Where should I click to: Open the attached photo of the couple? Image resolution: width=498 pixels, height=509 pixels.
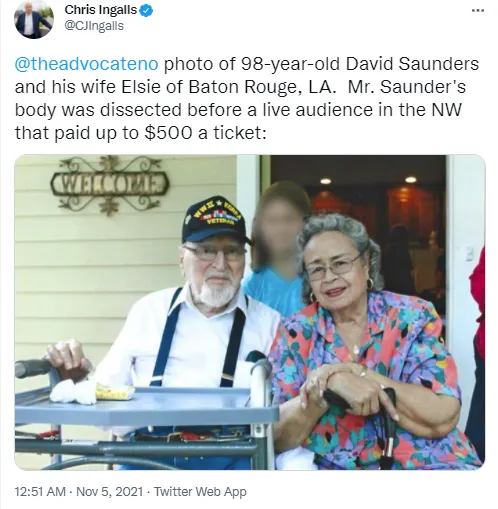point(250,312)
